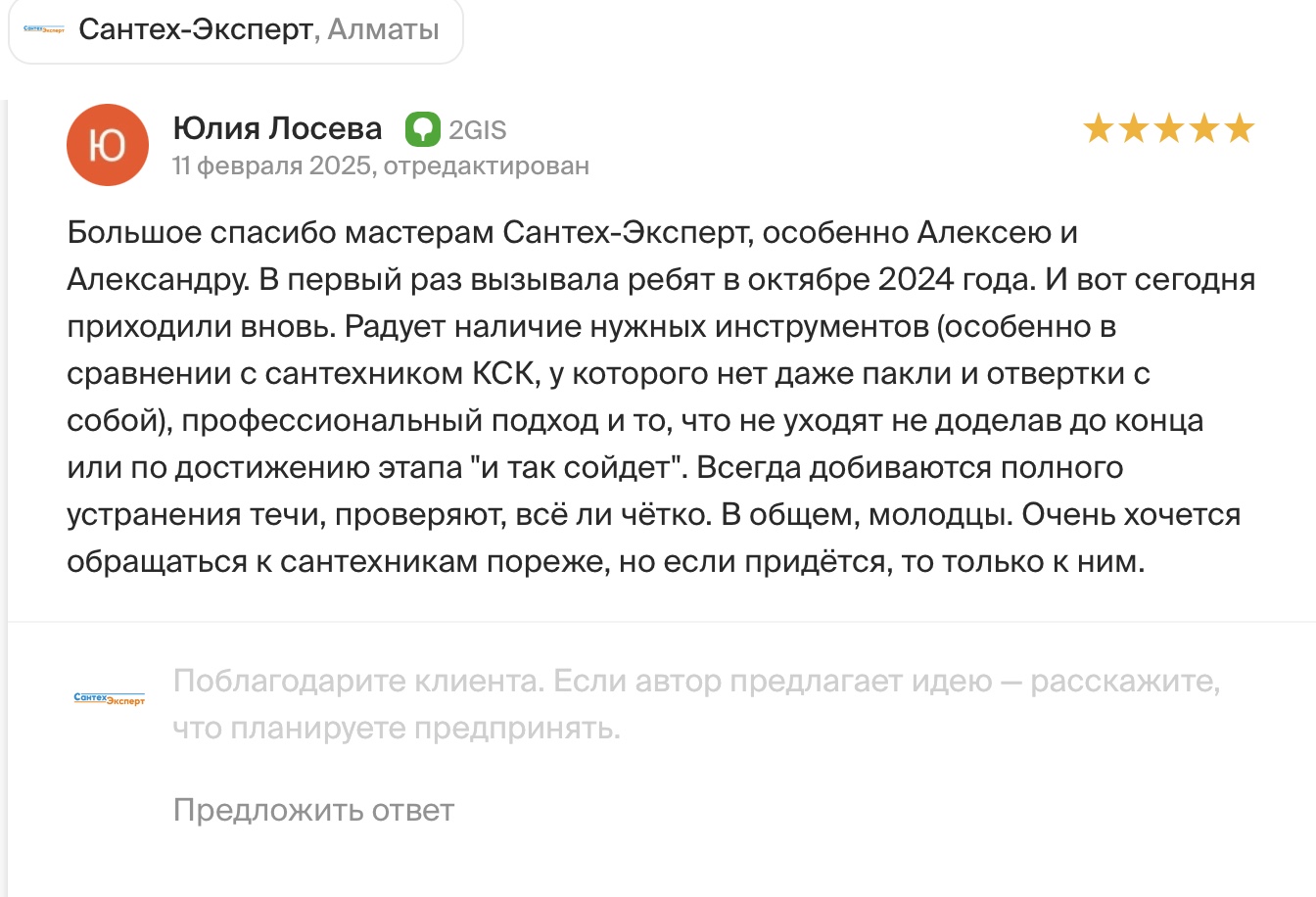
Task: Click the review date 11 февраля 2025
Action: 271,165
